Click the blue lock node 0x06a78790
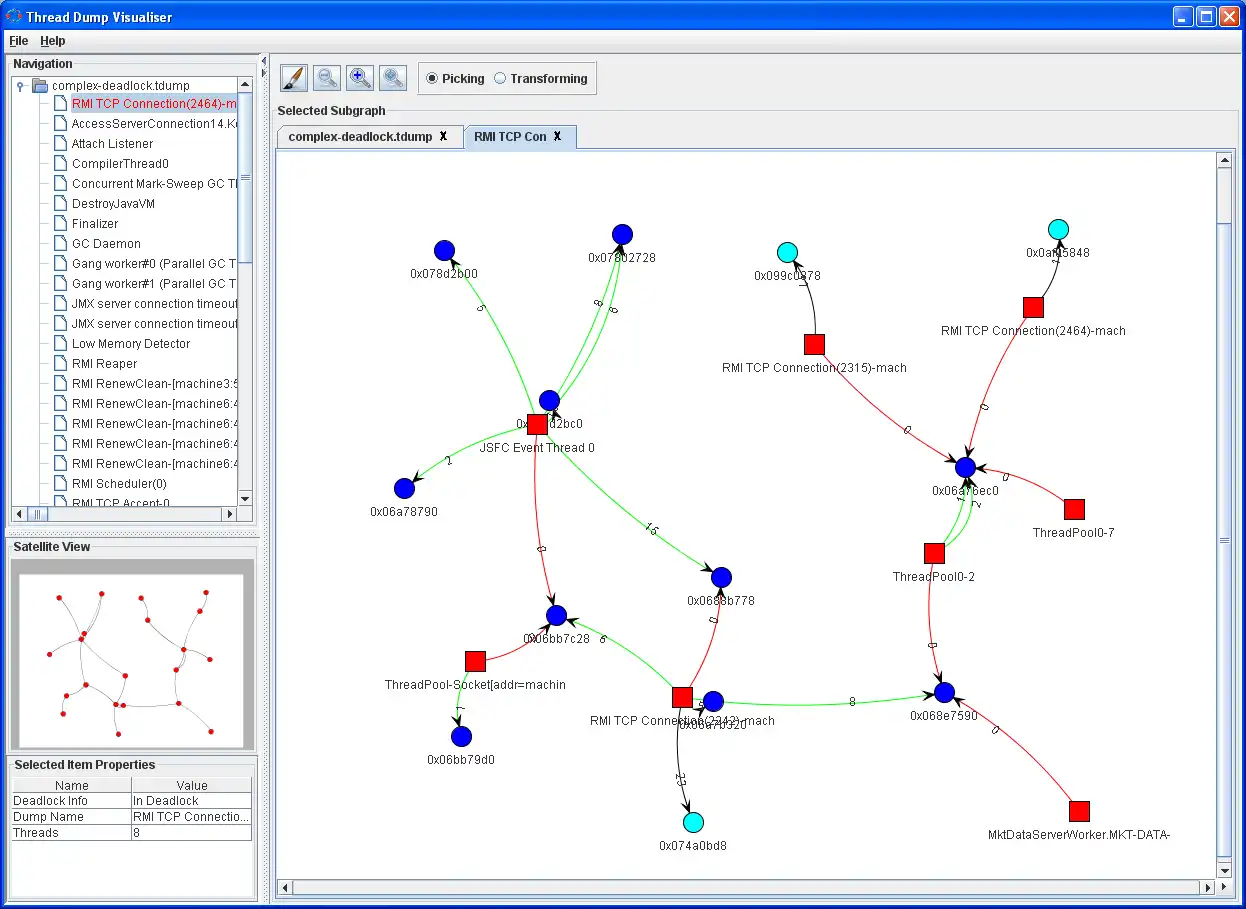Screen dimensions: 1246x909 404,488
